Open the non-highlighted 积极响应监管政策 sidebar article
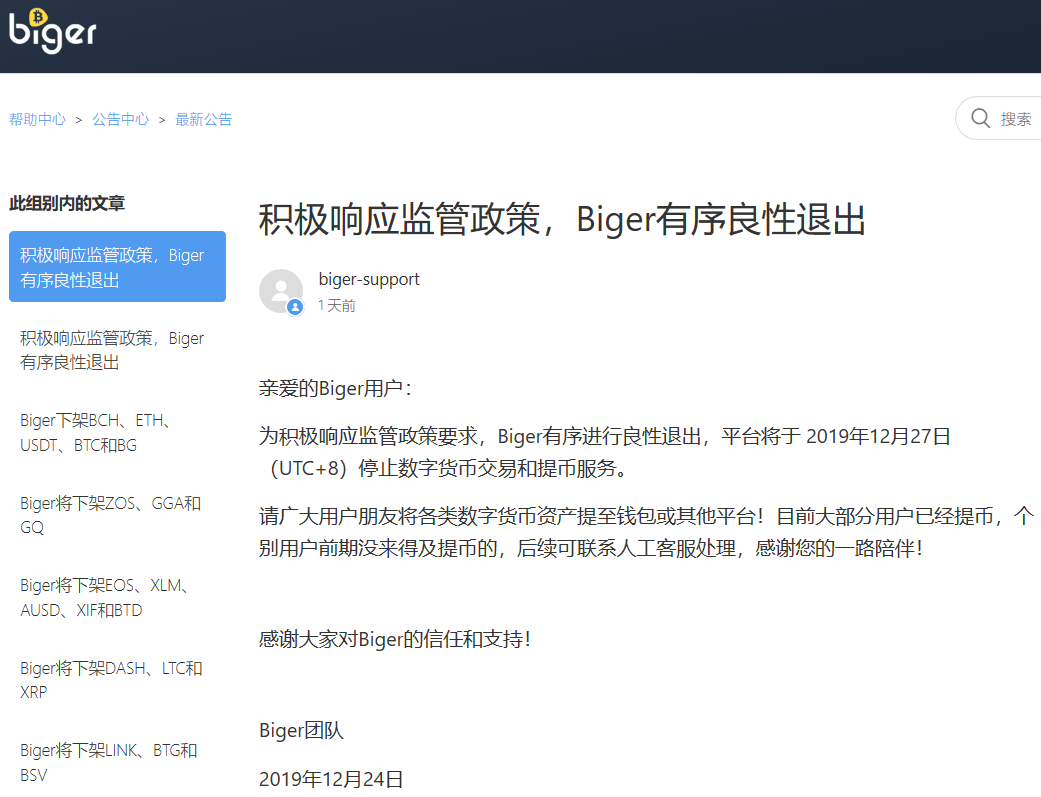1041x797 pixels. [112, 350]
